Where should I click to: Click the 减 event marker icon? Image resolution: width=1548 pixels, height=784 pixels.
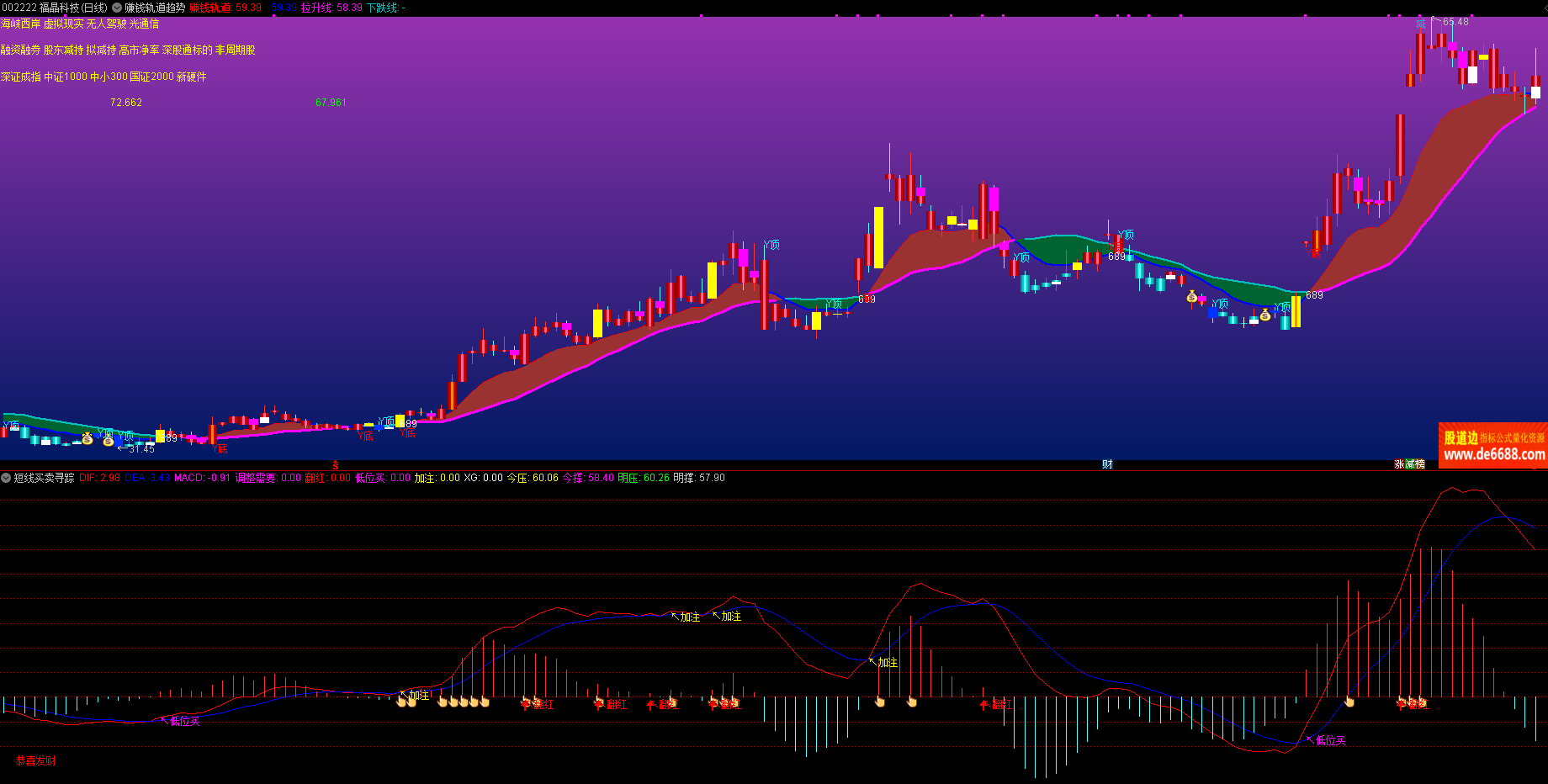click(x=1410, y=464)
